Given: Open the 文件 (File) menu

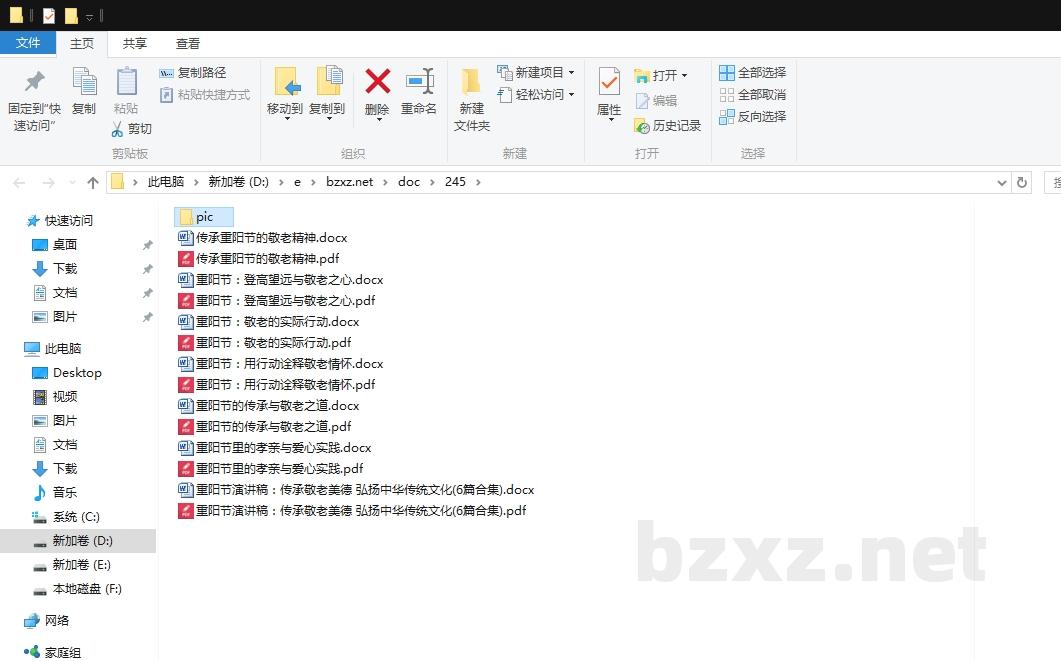Looking at the screenshot, I should tap(28, 43).
